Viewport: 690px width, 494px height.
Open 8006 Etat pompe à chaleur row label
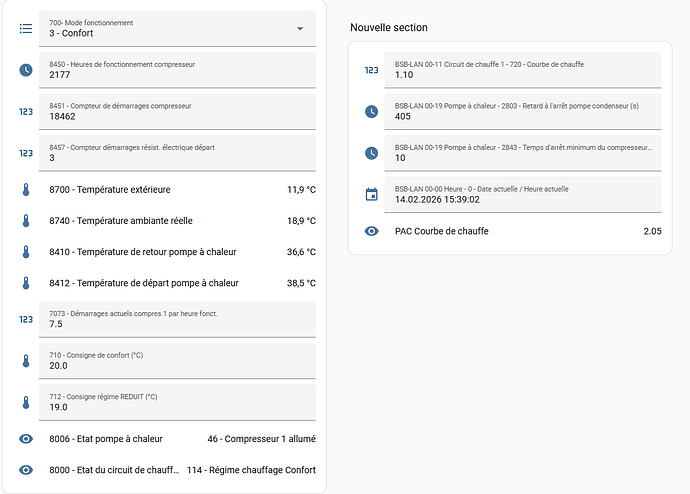point(106,439)
